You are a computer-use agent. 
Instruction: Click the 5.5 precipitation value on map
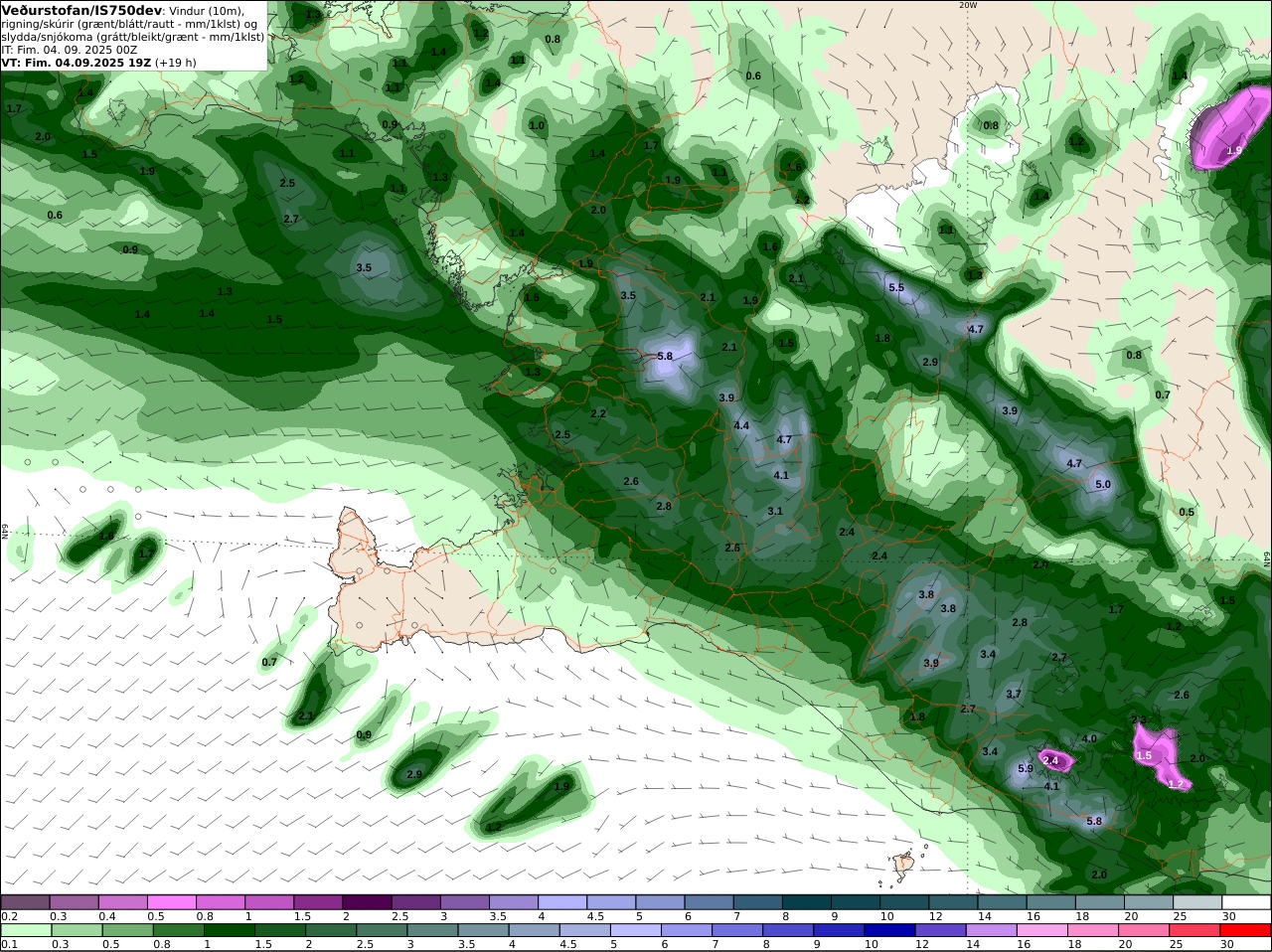coord(896,287)
